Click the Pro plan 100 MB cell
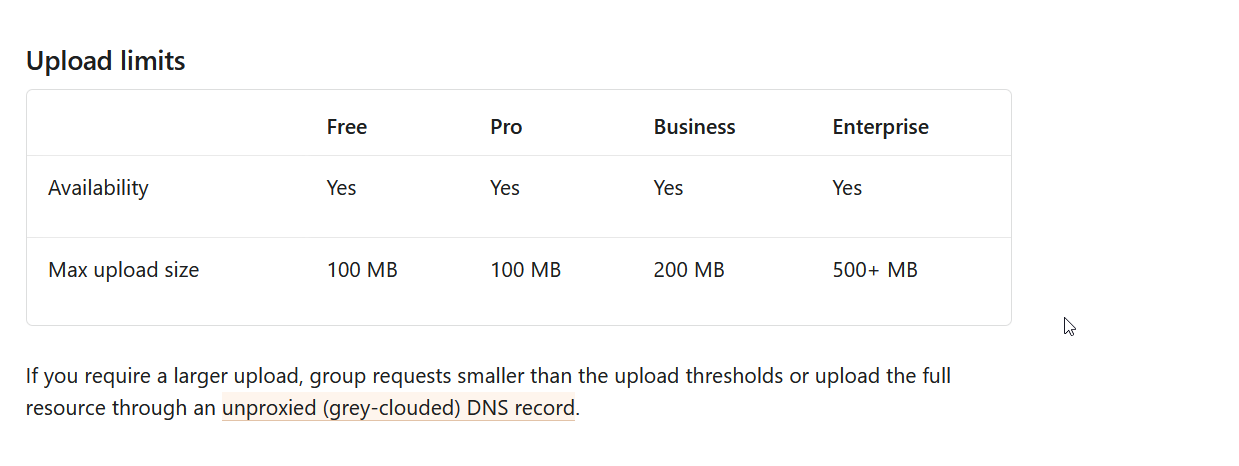Image resolution: width=1239 pixels, height=466 pixels. click(x=525, y=270)
